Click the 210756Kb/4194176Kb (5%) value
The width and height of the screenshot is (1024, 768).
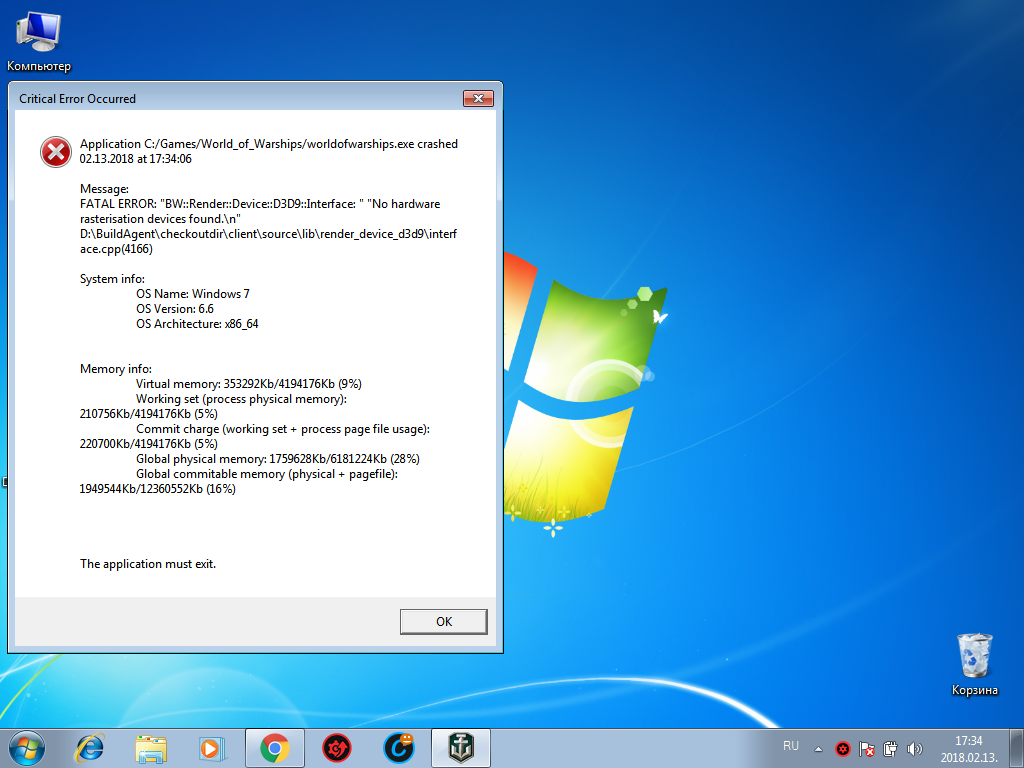[x=149, y=414]
